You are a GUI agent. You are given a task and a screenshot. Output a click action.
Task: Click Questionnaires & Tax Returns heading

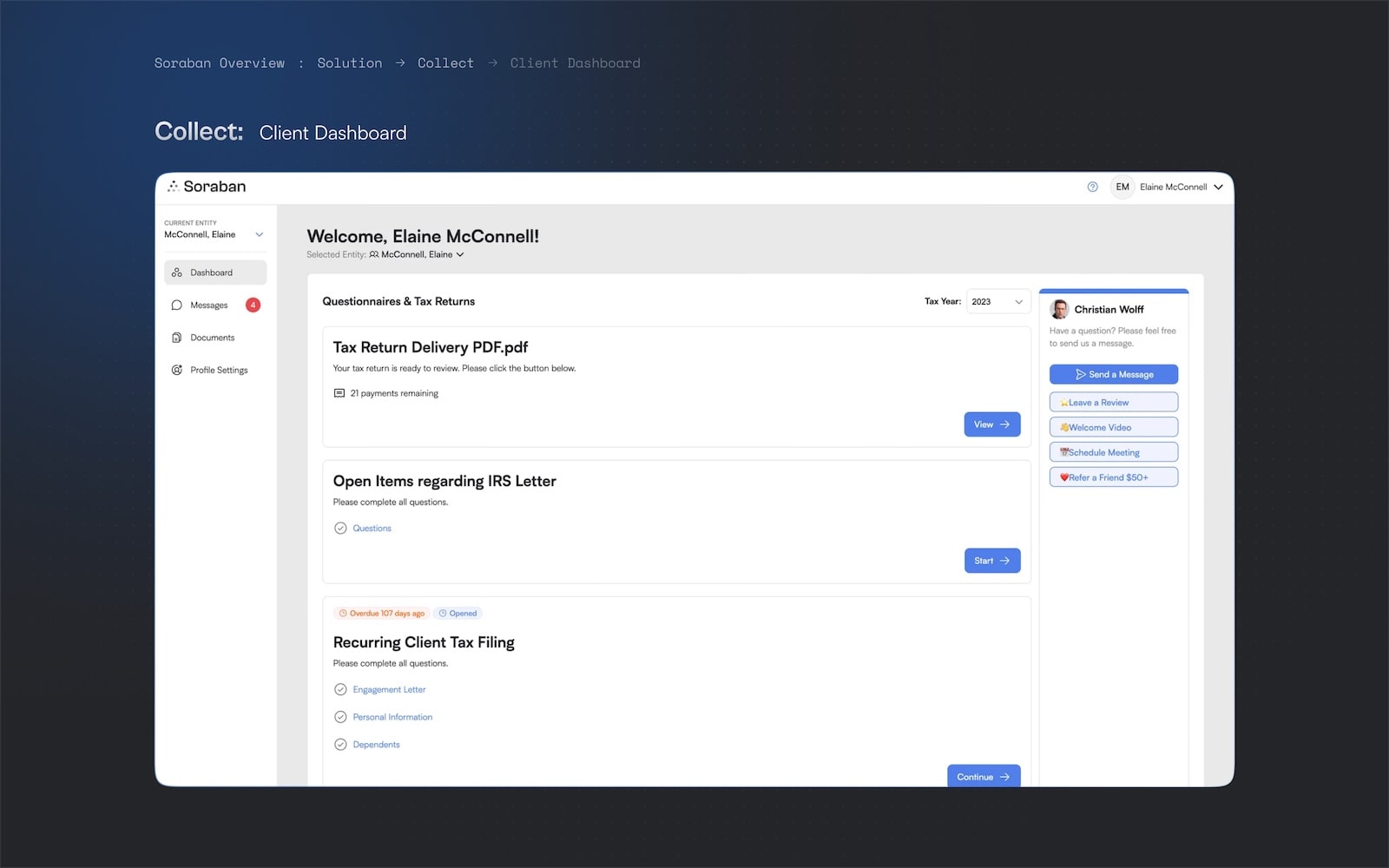point(398,301)
